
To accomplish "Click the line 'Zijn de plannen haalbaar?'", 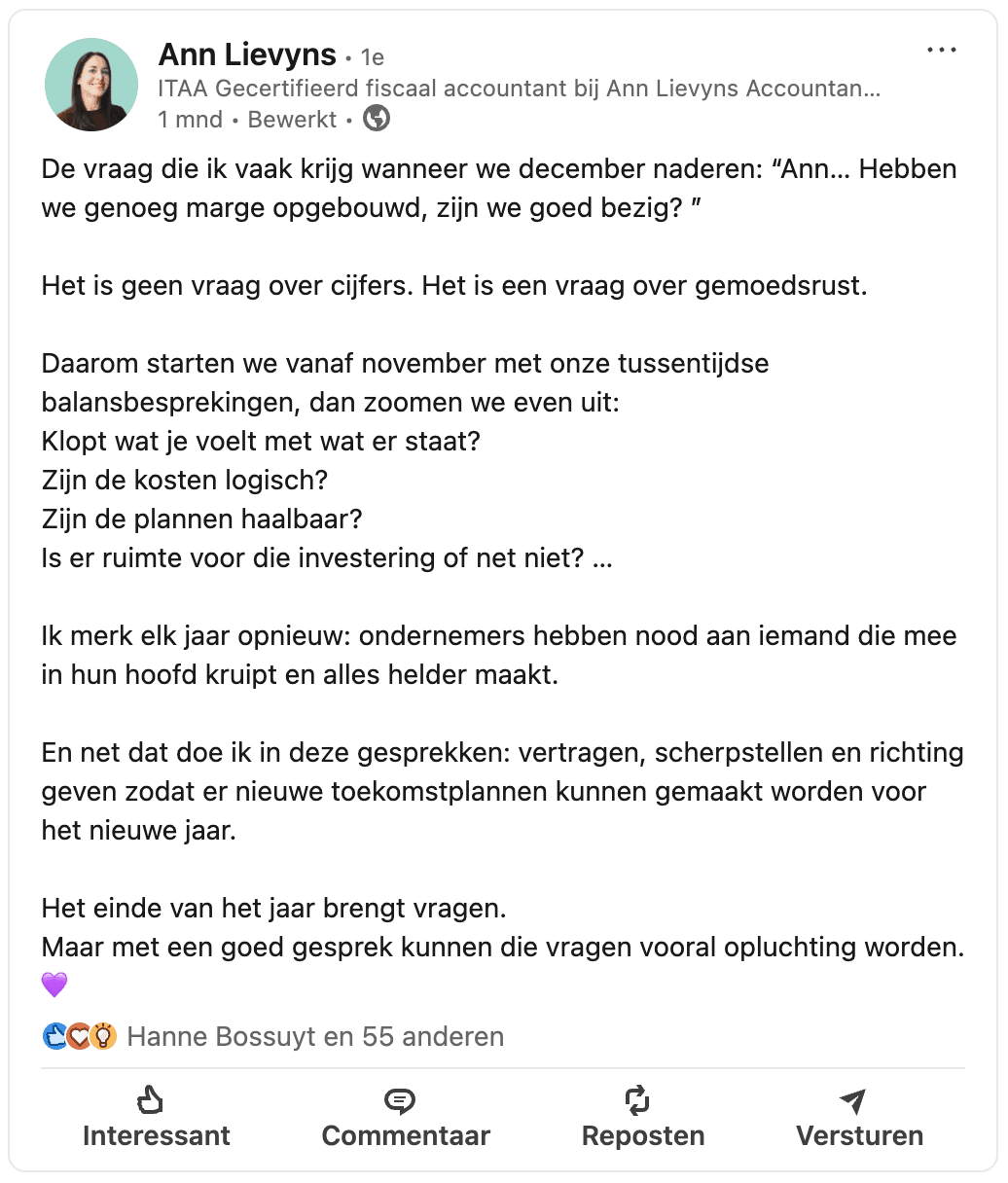I will tap(201, 520).
